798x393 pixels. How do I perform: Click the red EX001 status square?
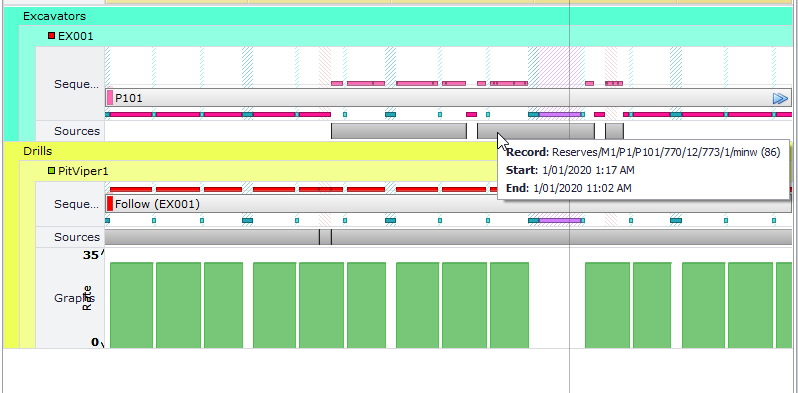point(51,36)
